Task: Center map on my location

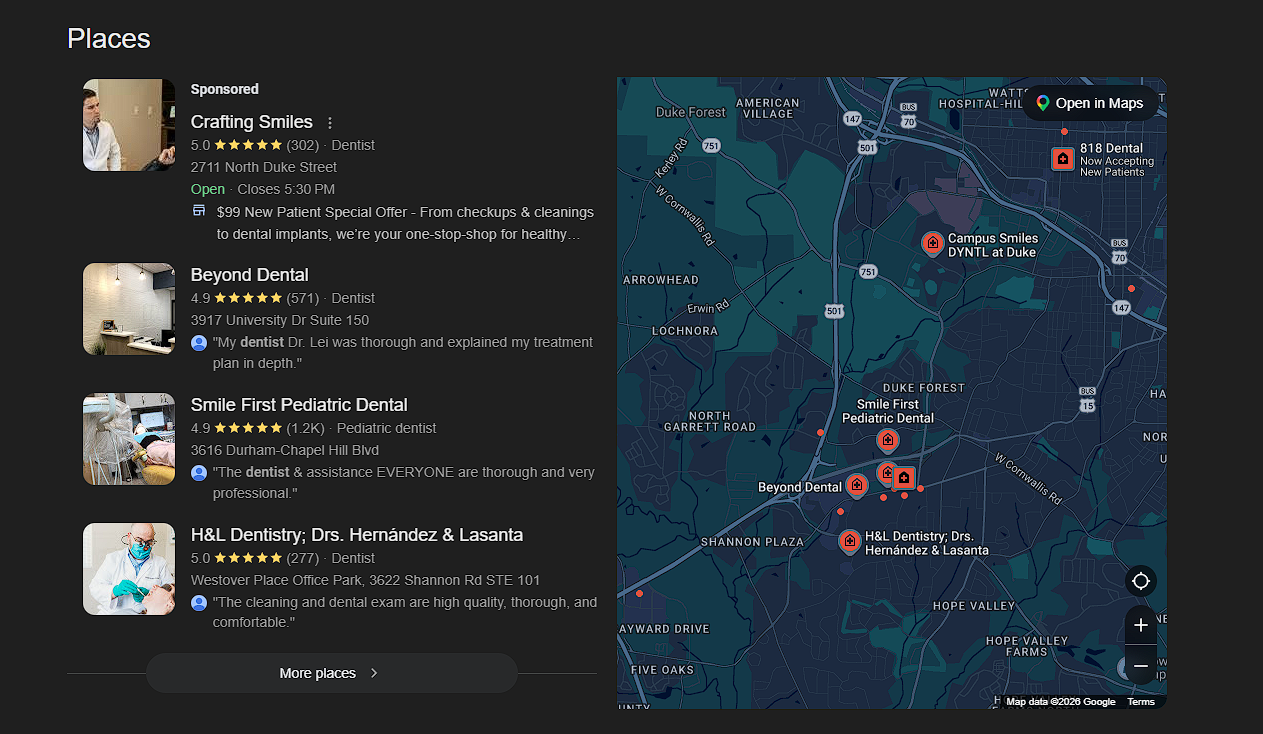Action: click(1141, 581)
